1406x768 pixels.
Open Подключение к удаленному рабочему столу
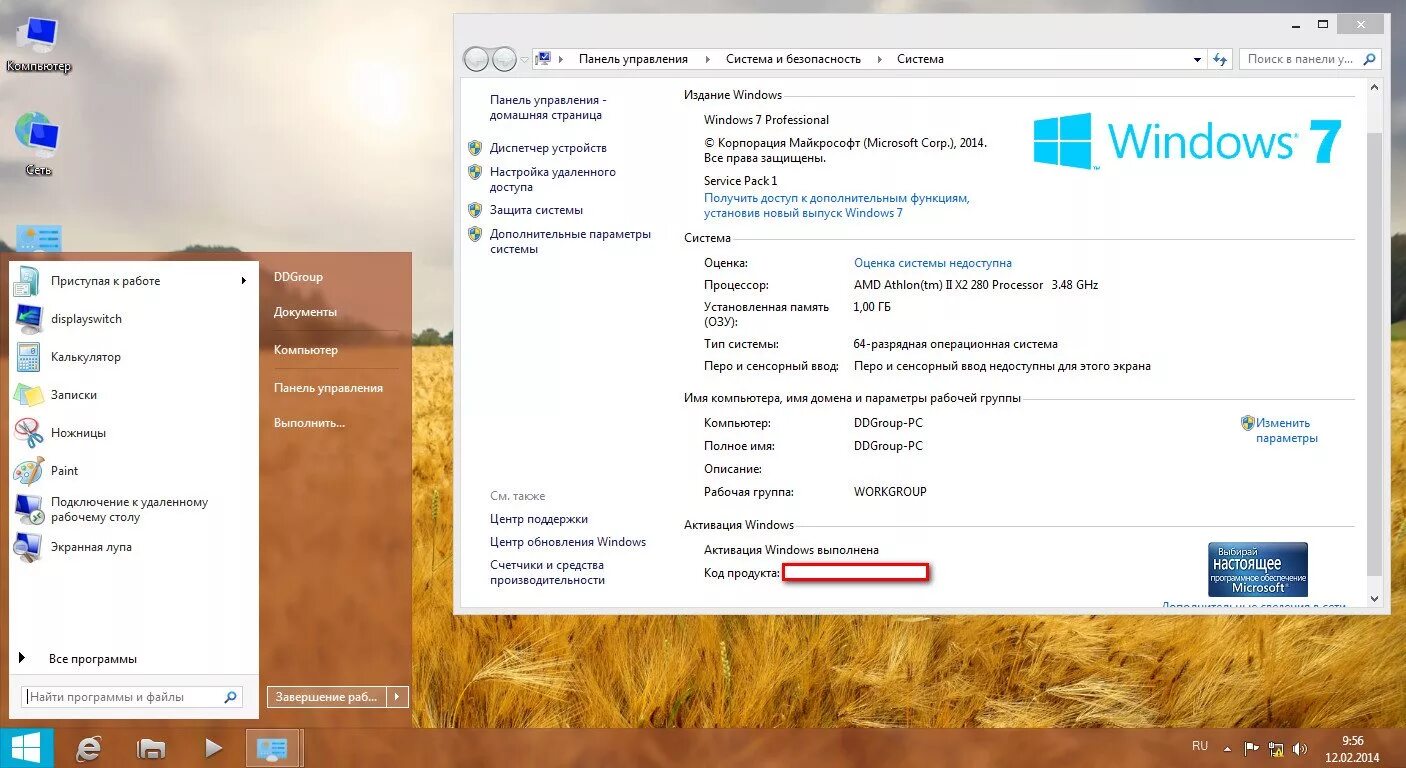pos(131,509)
